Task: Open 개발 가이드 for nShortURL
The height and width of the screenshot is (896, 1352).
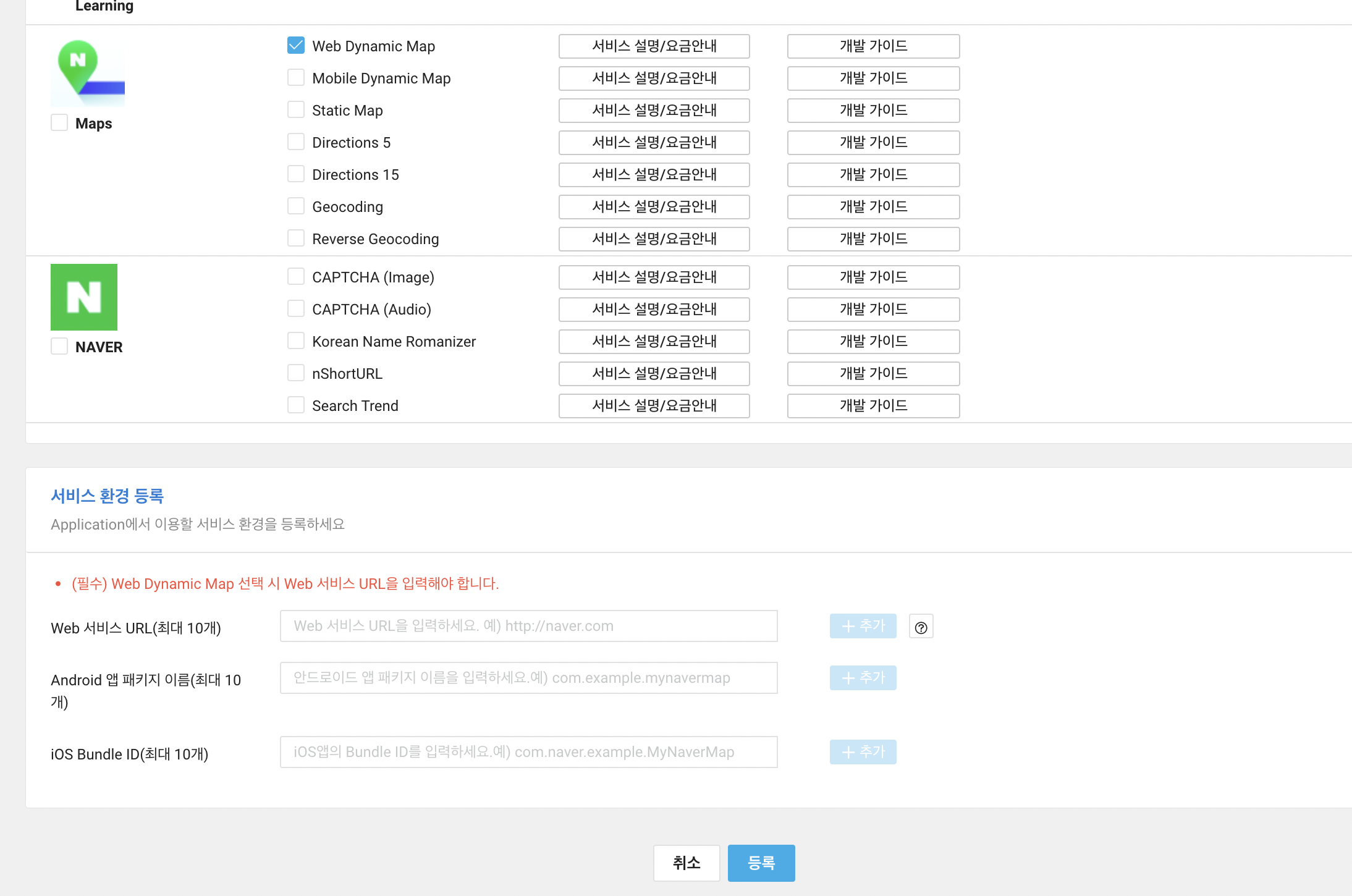Action: coord(874,374)
